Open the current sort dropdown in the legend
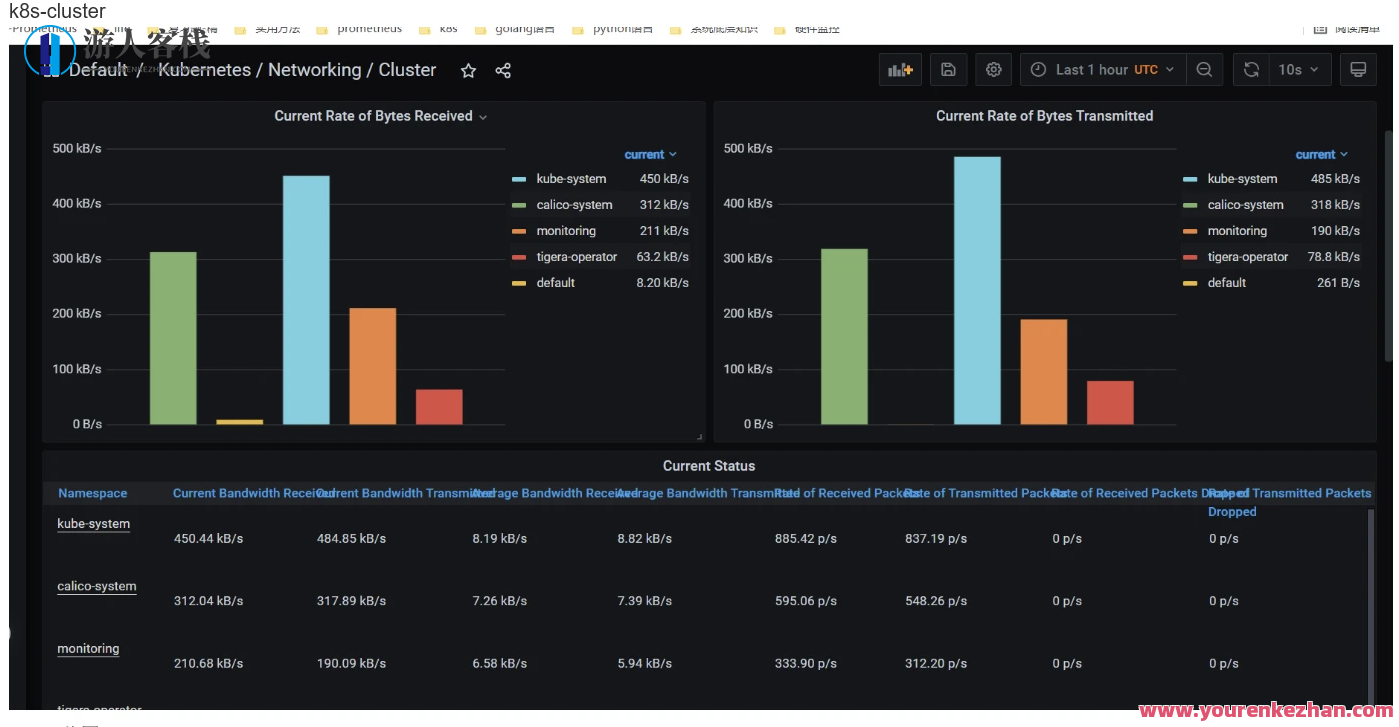Screen dimensions: 1399x727 click(650, 154)
